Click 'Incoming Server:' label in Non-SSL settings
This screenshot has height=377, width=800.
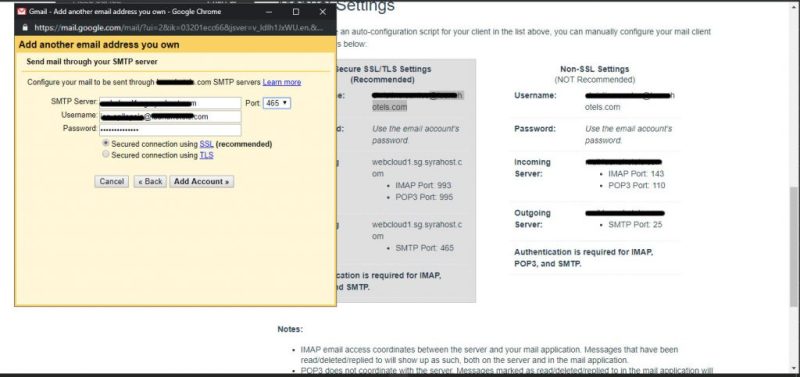pos(532,168)
